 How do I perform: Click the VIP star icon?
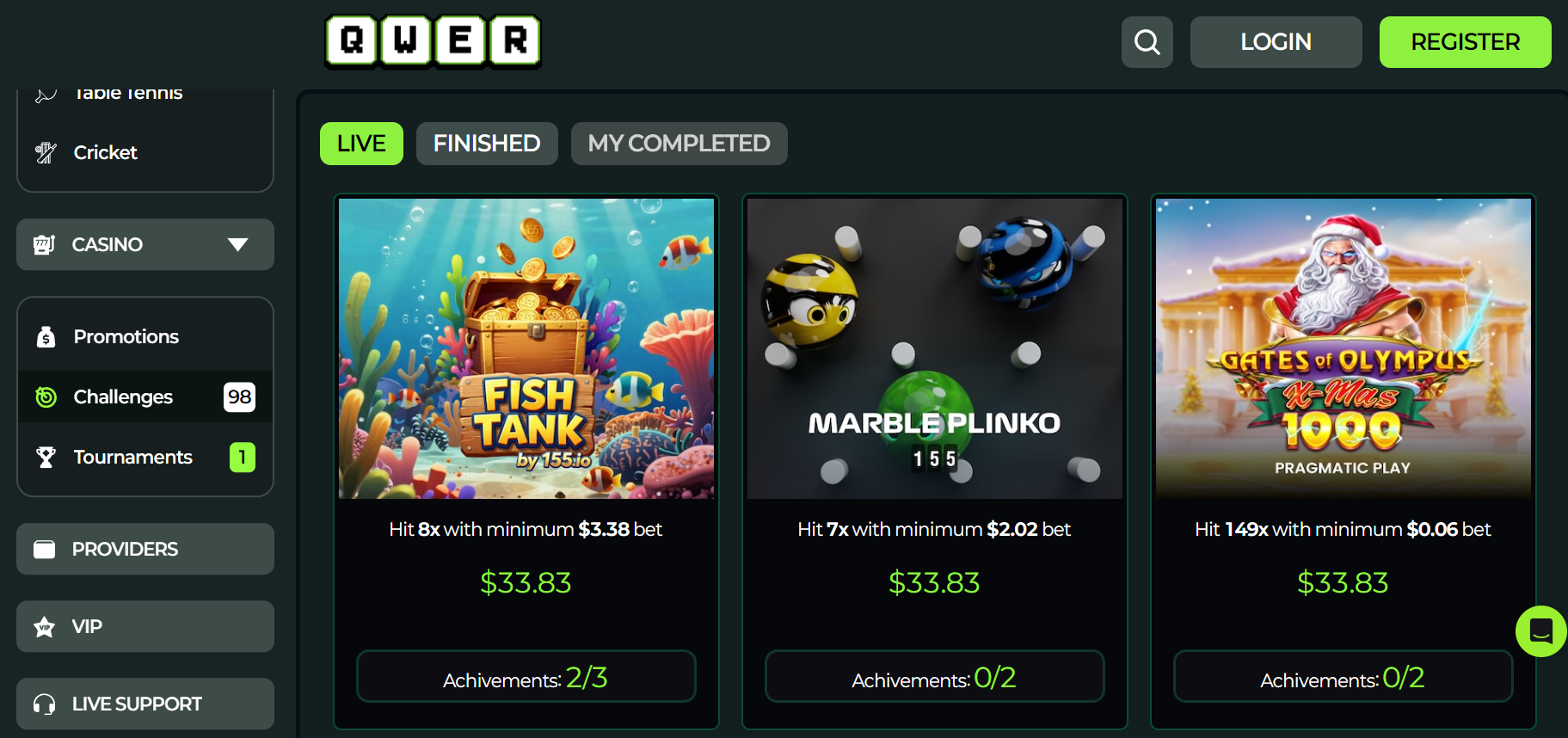pyautogui.click(x=44, y=626)
